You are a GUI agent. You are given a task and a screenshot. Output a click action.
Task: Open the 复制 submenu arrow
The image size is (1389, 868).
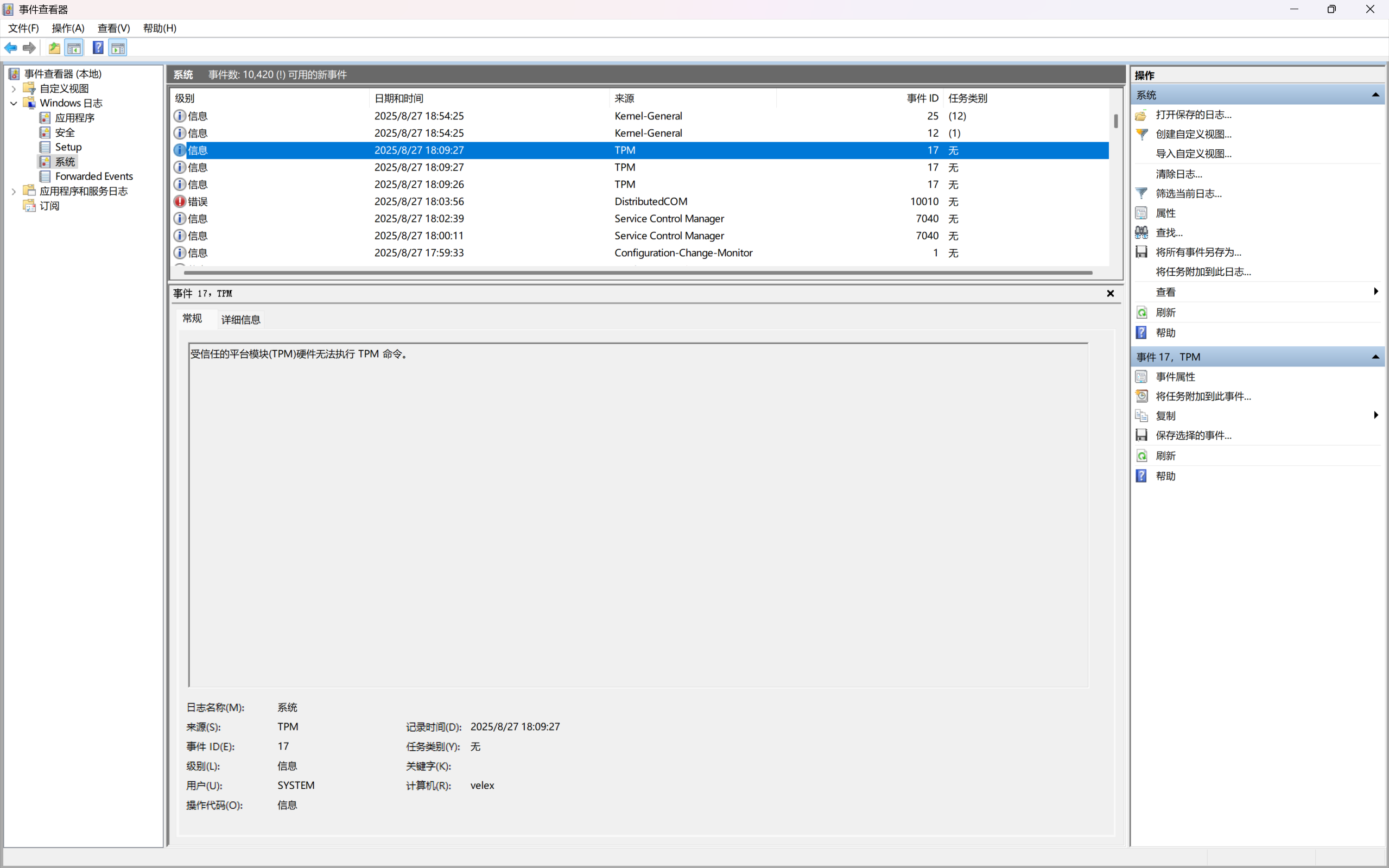[1375, 415]
